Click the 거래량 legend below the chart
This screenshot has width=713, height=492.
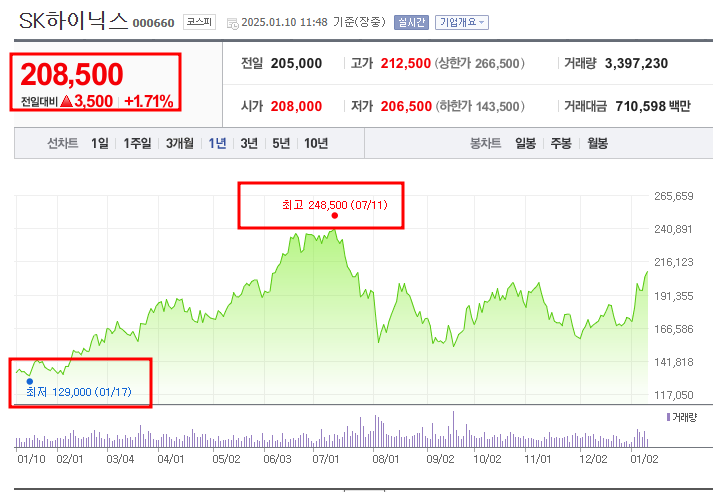coord(681,417)
